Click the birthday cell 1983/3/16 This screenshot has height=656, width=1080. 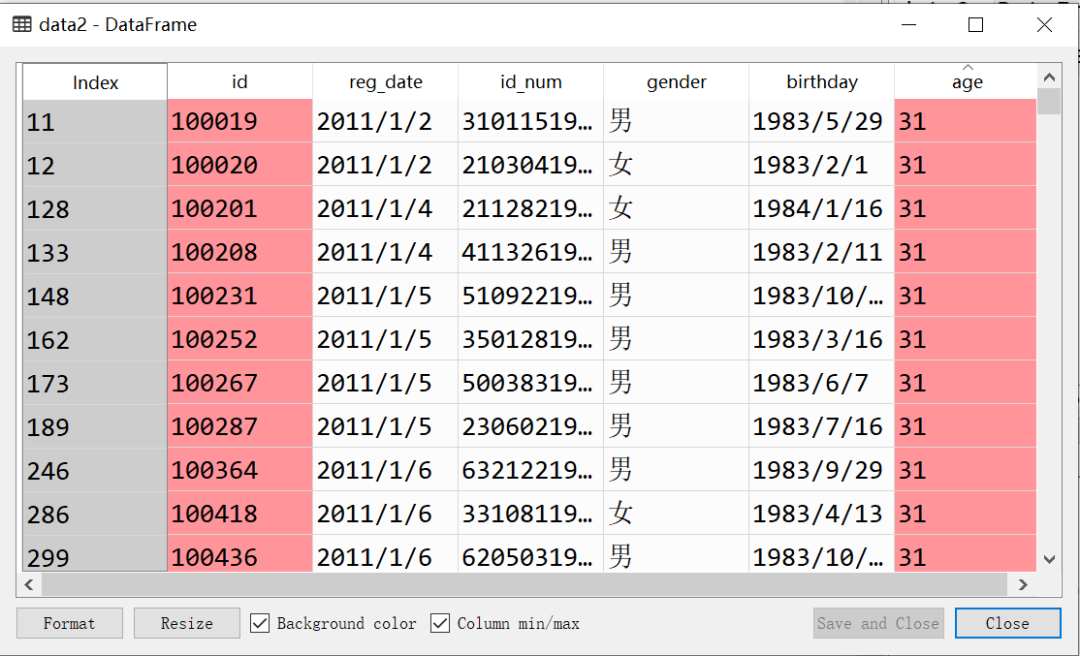821,339
